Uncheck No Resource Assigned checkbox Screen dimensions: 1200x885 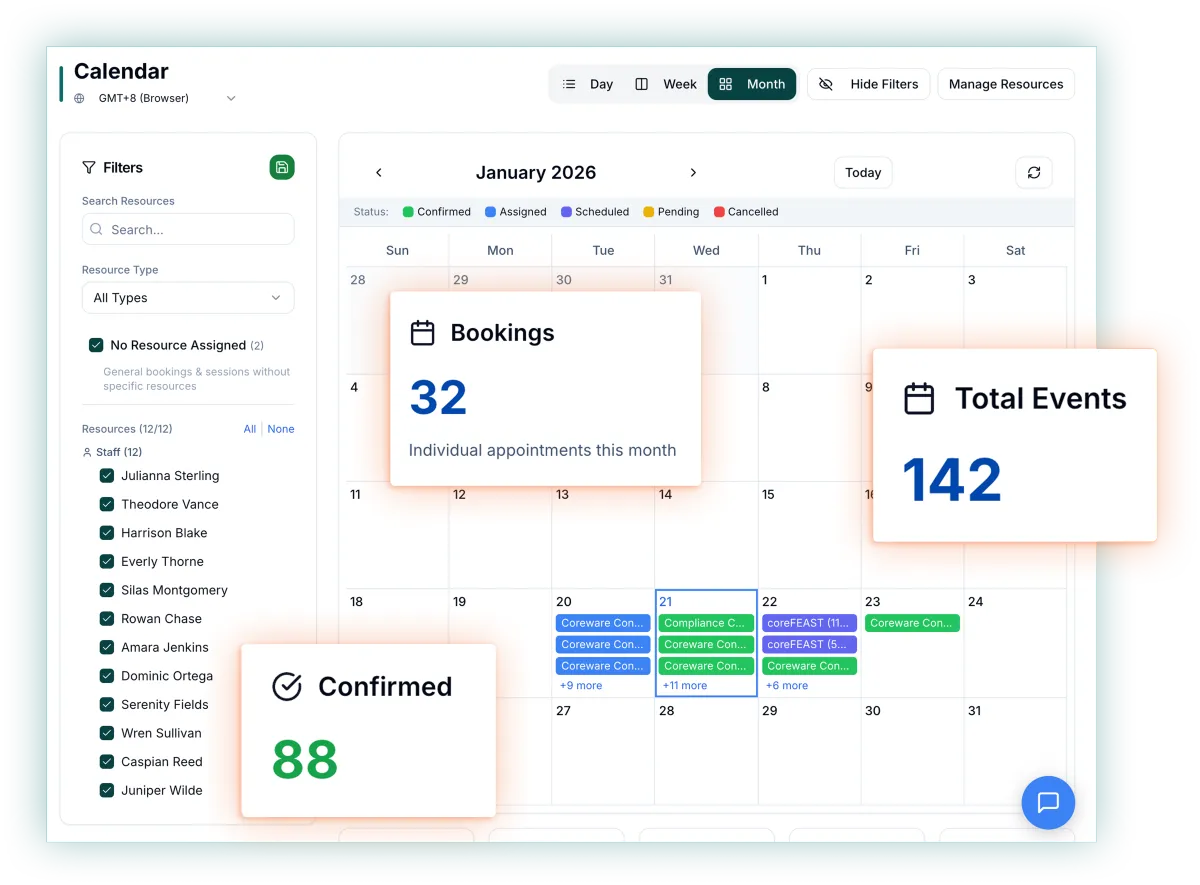96,345
